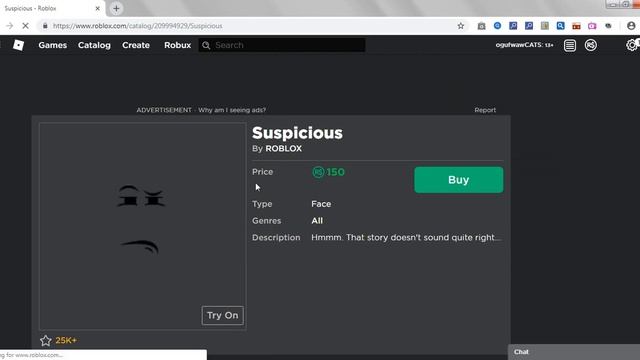Click Why am I seeing ads
The width and height of the screenshot is (640, 360).
(232, 110)
